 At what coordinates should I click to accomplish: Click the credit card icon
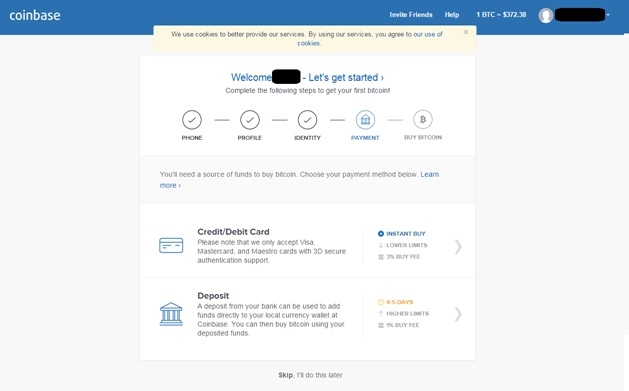coord(171,245)
